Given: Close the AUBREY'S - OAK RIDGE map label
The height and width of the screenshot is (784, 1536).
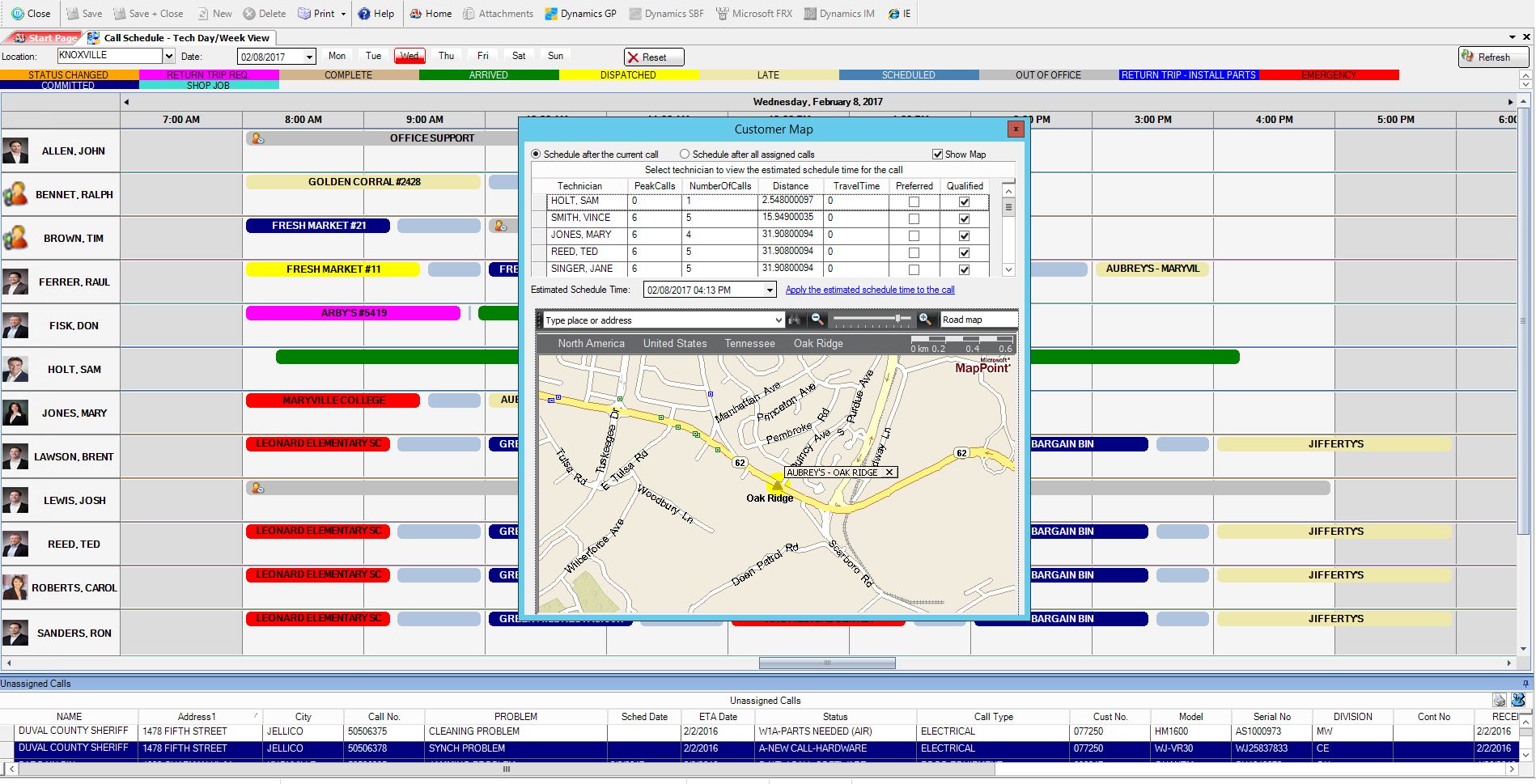Looking at the screenshot, I should [889, 473].
